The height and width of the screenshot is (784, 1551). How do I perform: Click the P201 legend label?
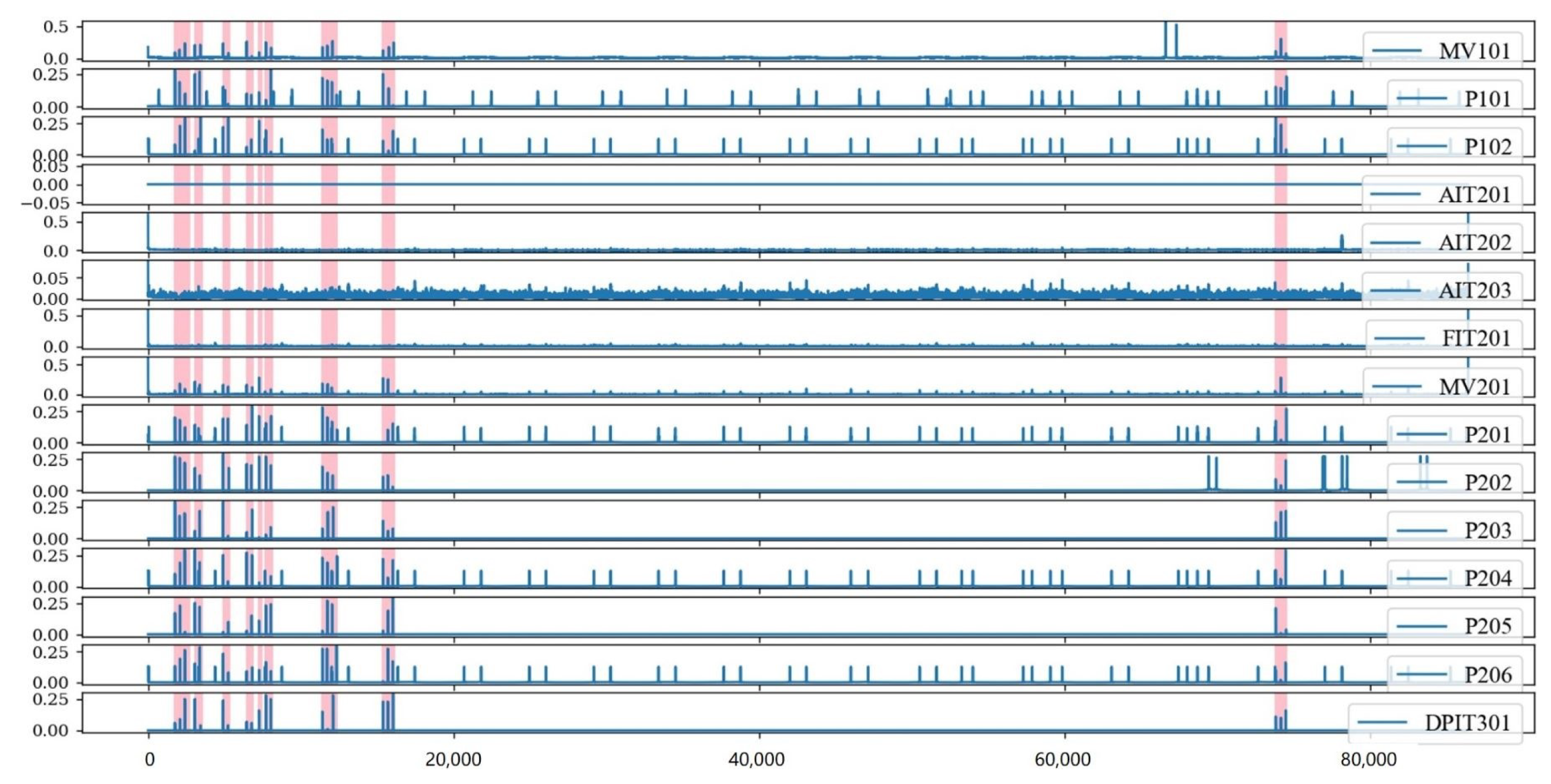pos(1487,434)
